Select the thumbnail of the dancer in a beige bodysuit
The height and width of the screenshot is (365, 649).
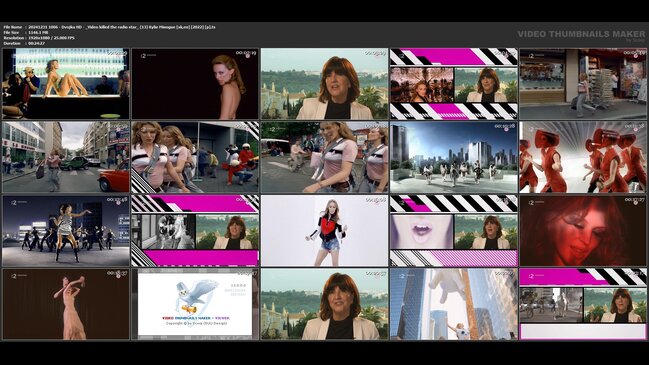[x=66, y=304]
